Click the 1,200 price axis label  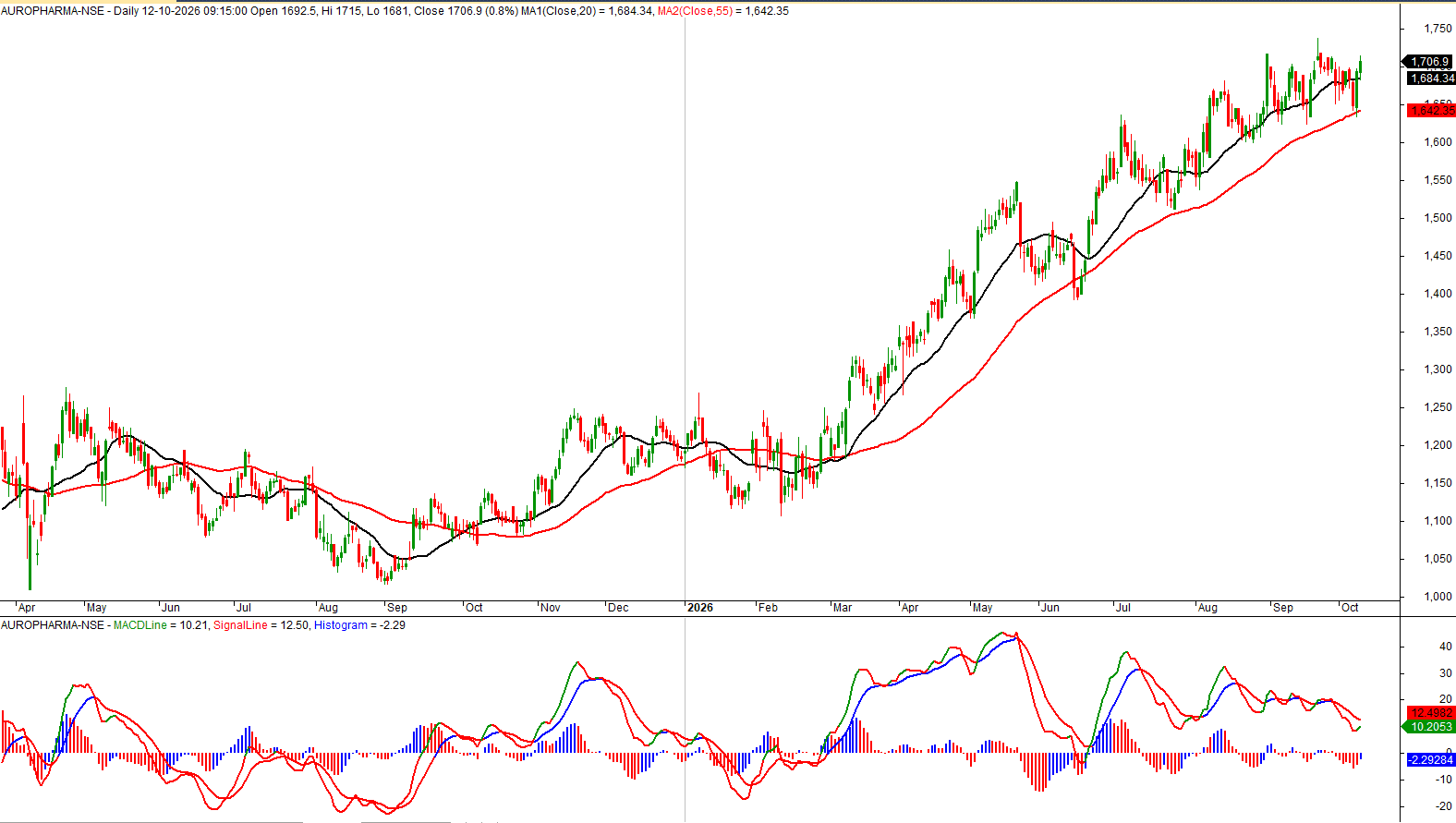click(x=1438, y=445)
